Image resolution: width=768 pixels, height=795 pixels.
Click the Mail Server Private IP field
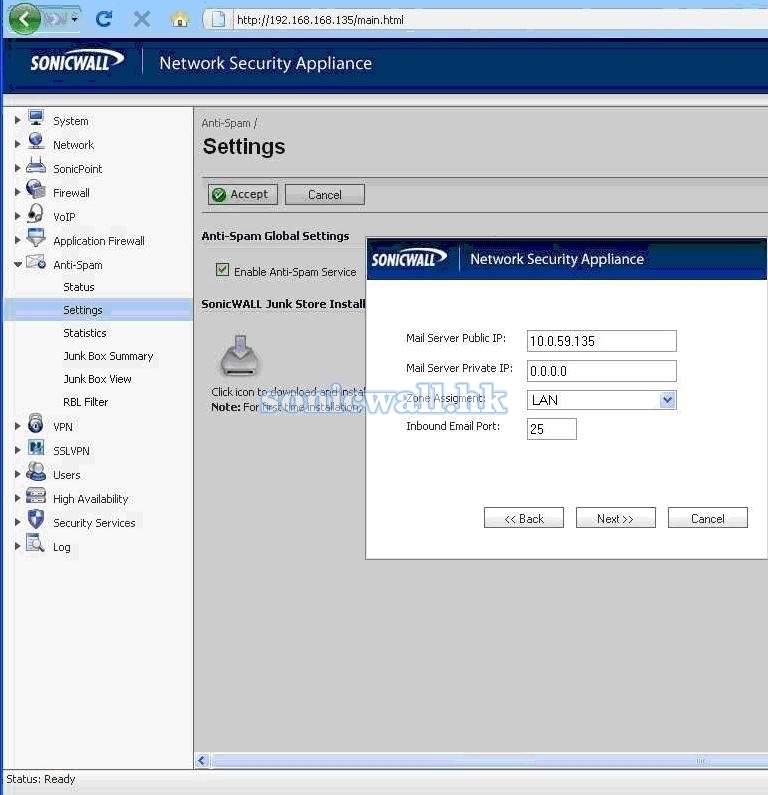[x=601, y=371]
